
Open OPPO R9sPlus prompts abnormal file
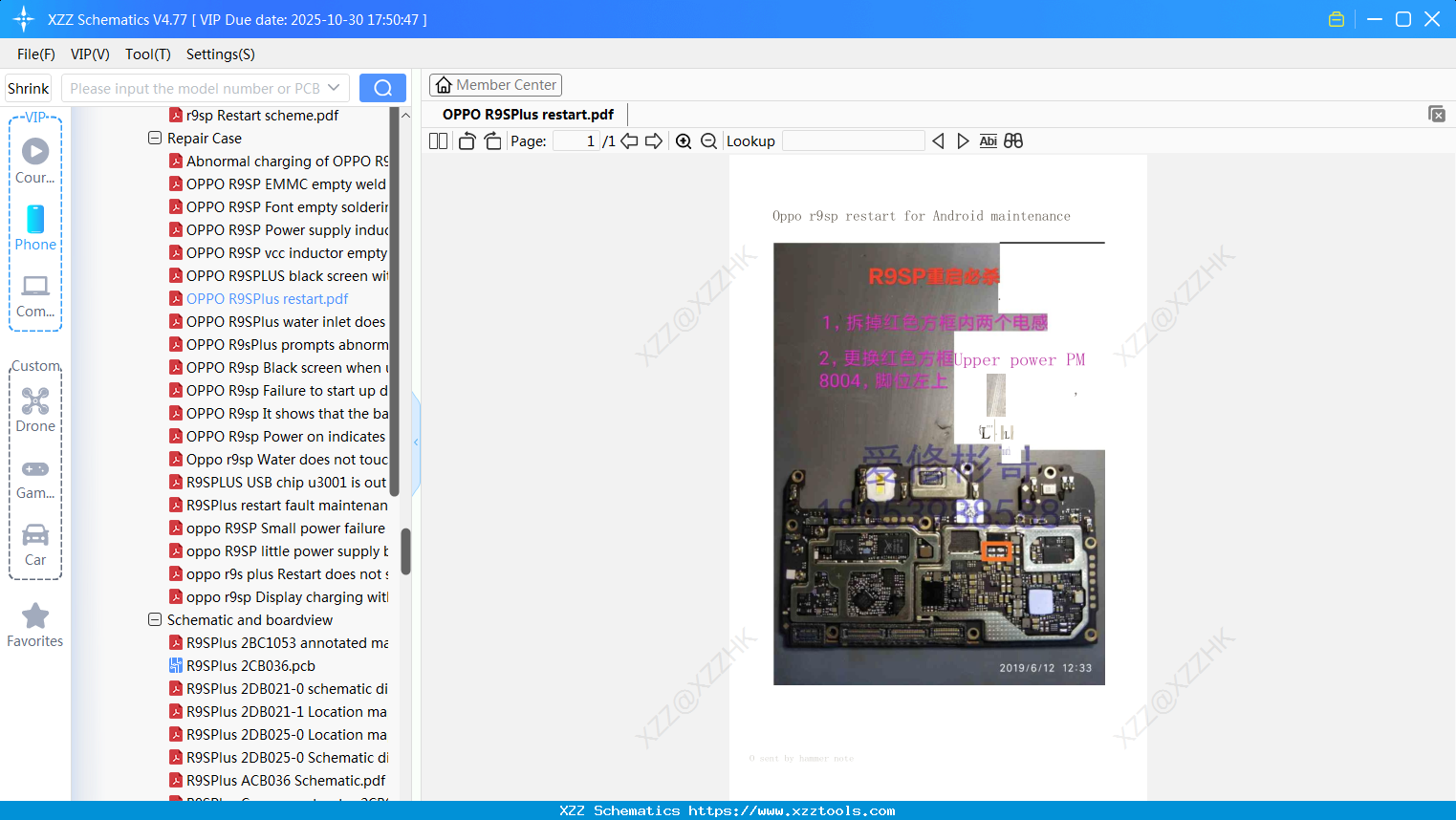tap(279, 345)
